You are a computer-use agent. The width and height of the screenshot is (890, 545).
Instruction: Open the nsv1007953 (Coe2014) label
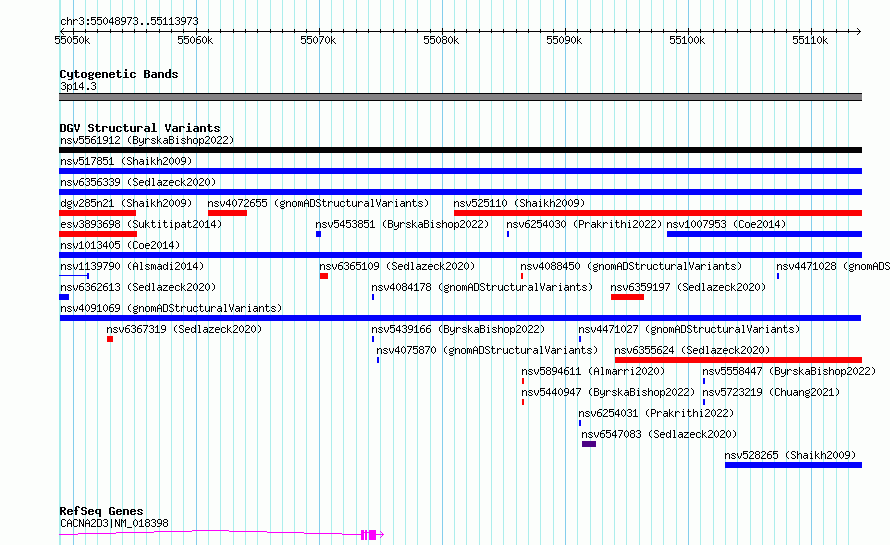click(726, 224)
